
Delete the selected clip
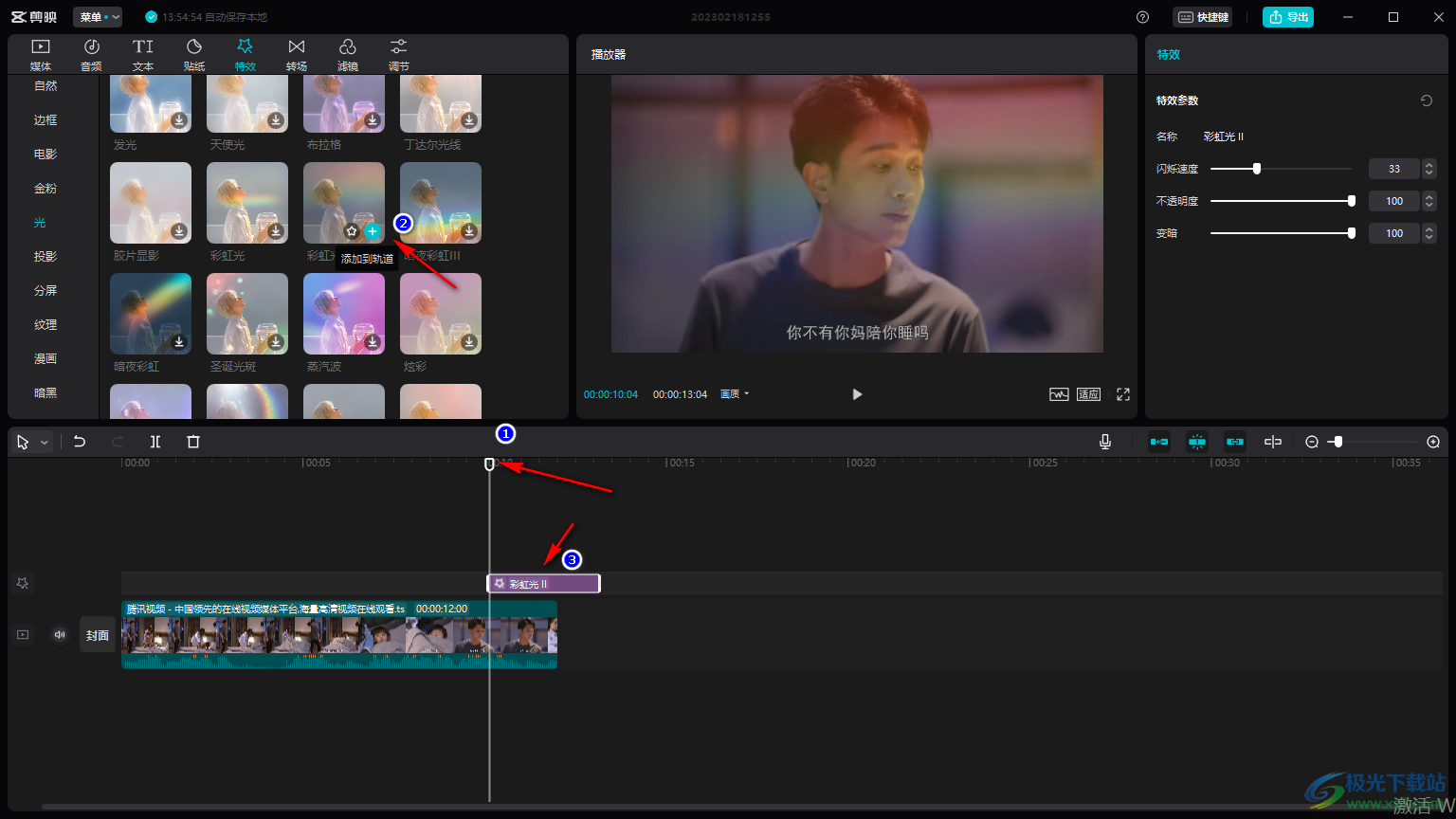(x=193, y=442)
